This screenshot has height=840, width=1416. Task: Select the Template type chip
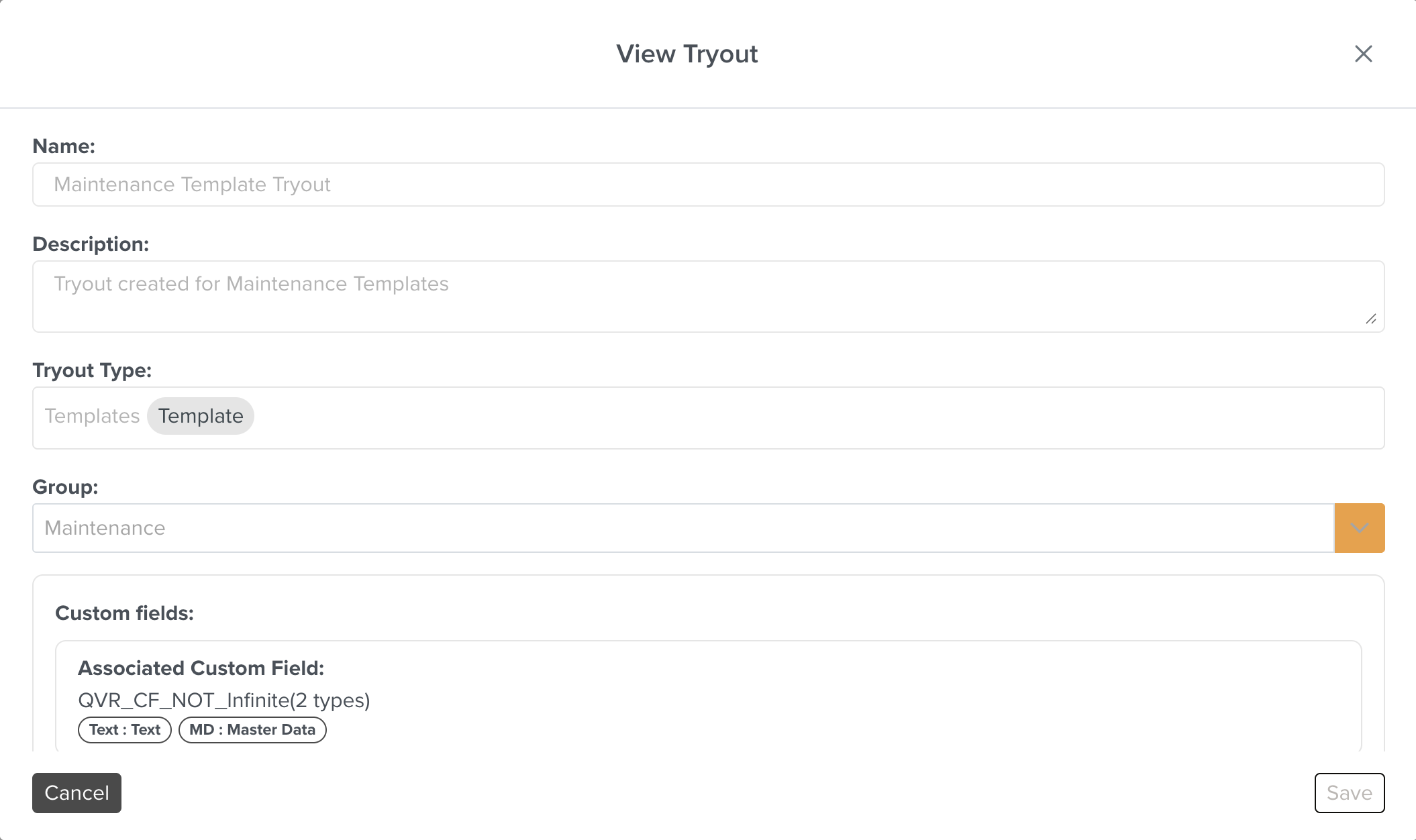[x=200, y=416]
